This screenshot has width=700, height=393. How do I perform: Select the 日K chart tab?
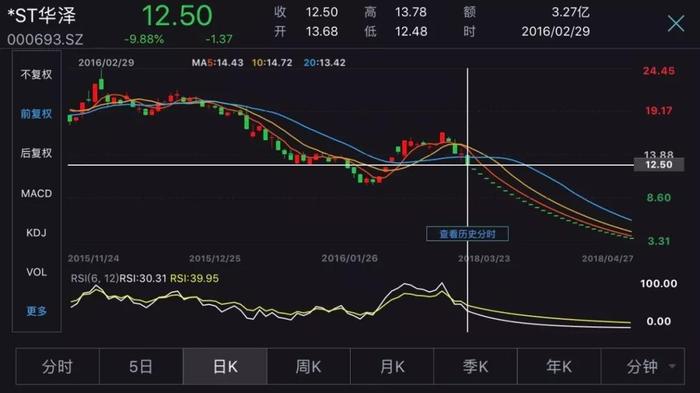(x=225, y=367)
